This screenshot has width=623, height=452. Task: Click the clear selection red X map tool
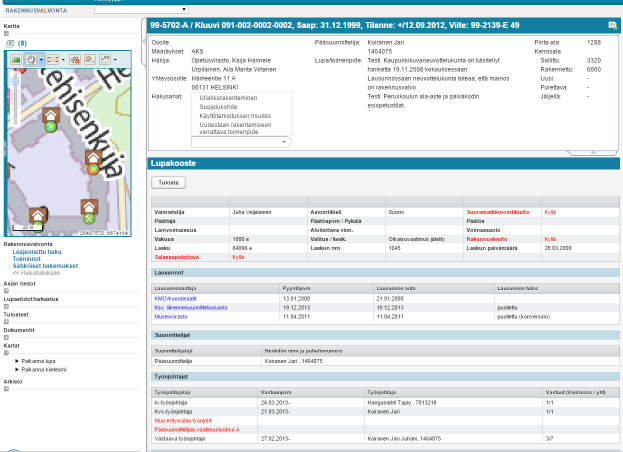[x=75, y=60]
